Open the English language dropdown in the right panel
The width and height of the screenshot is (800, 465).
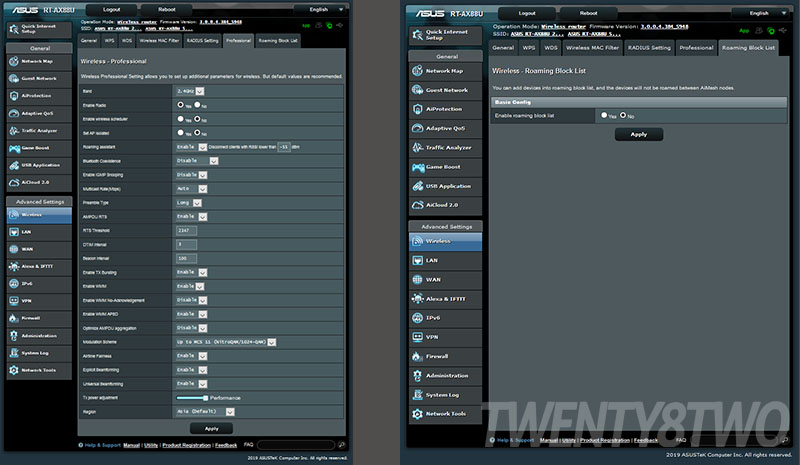pyautogui.click(x=763, y=13)
